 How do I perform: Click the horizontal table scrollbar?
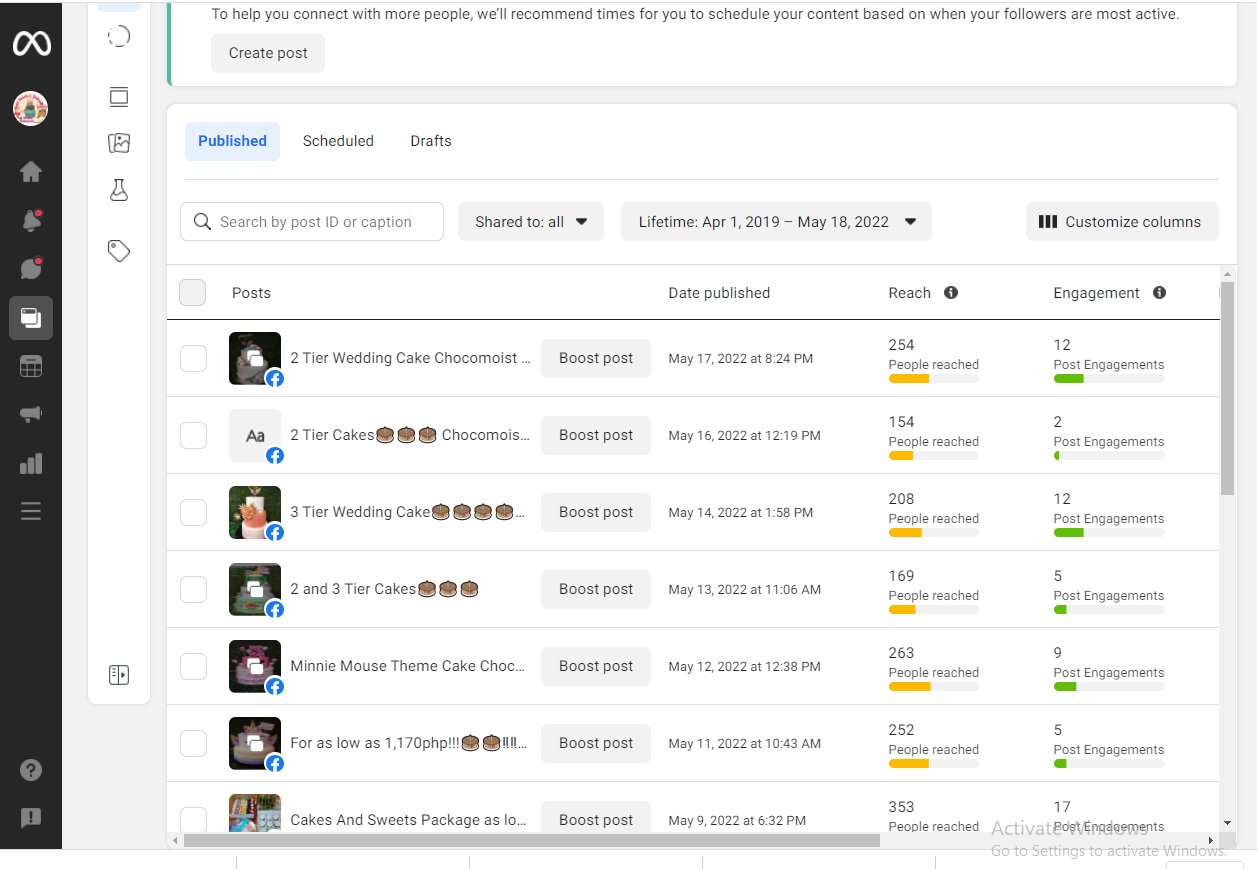pyautogui.click(x=532, y=841)
